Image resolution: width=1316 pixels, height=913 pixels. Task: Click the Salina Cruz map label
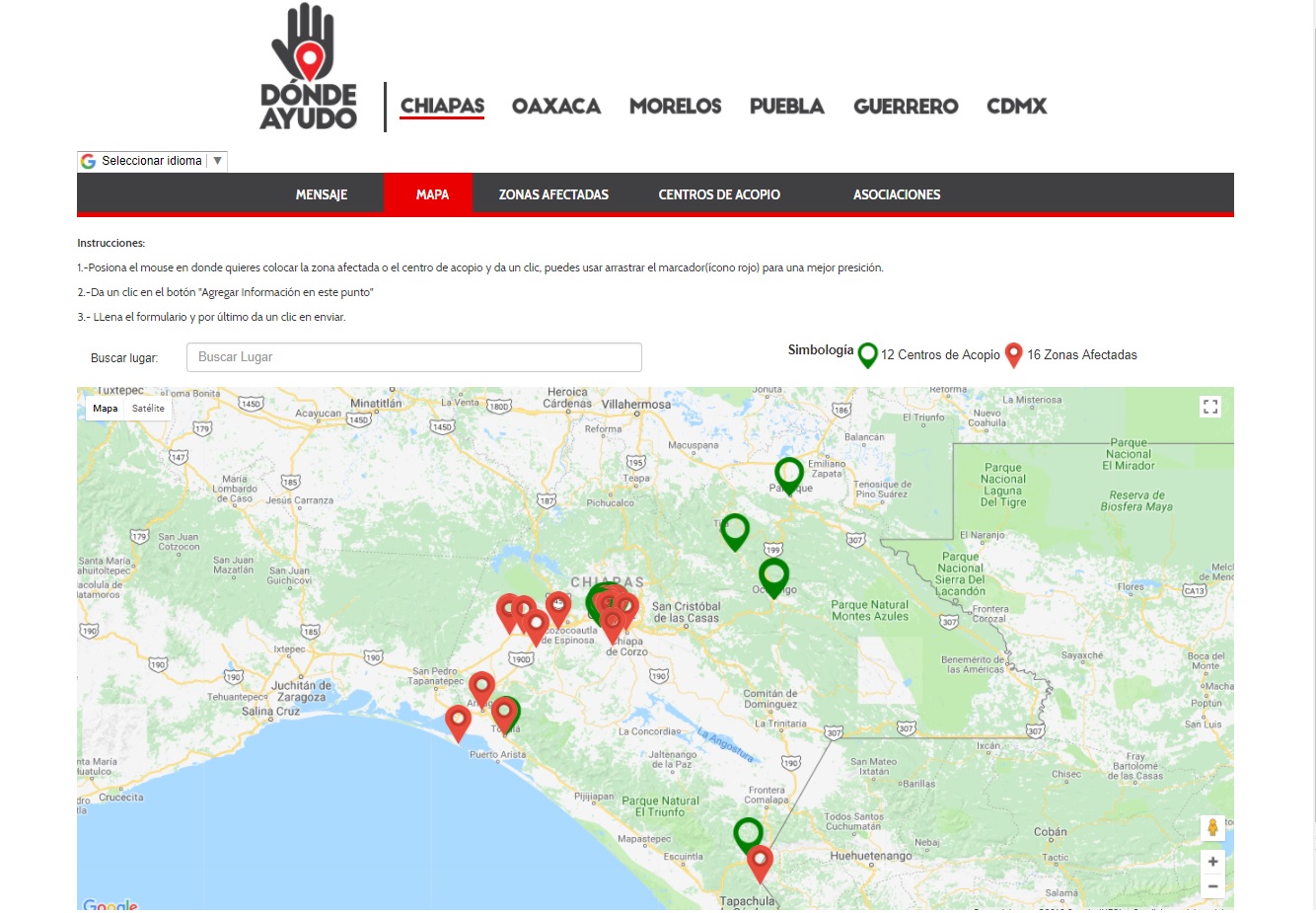tap(270, 712)
